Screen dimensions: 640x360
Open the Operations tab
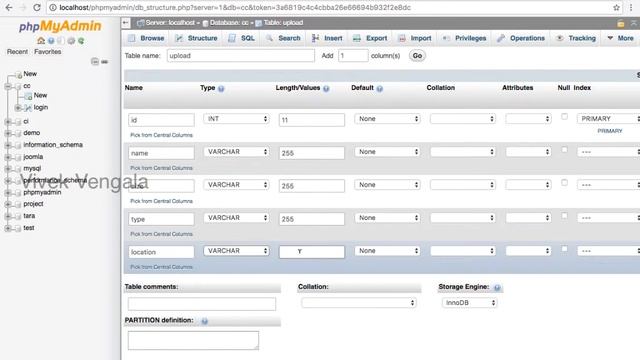point(521,38)
